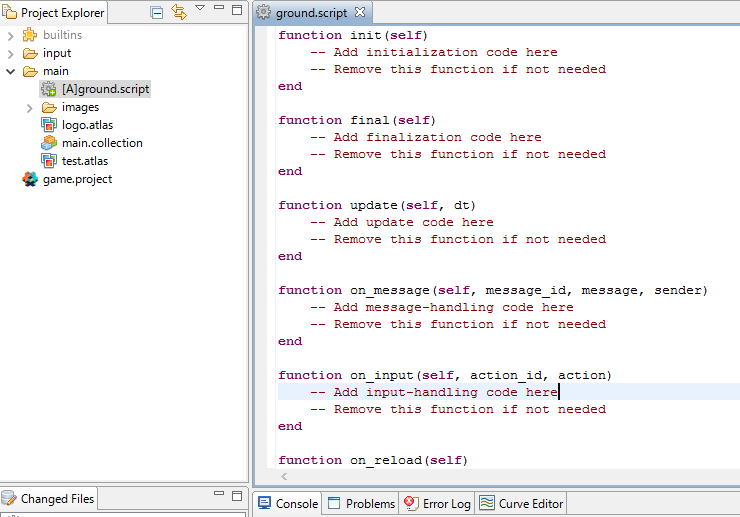Click the Problems tab icon
Image resolution: width=740 pixels, height=517 pixels.
click(334, 503)
